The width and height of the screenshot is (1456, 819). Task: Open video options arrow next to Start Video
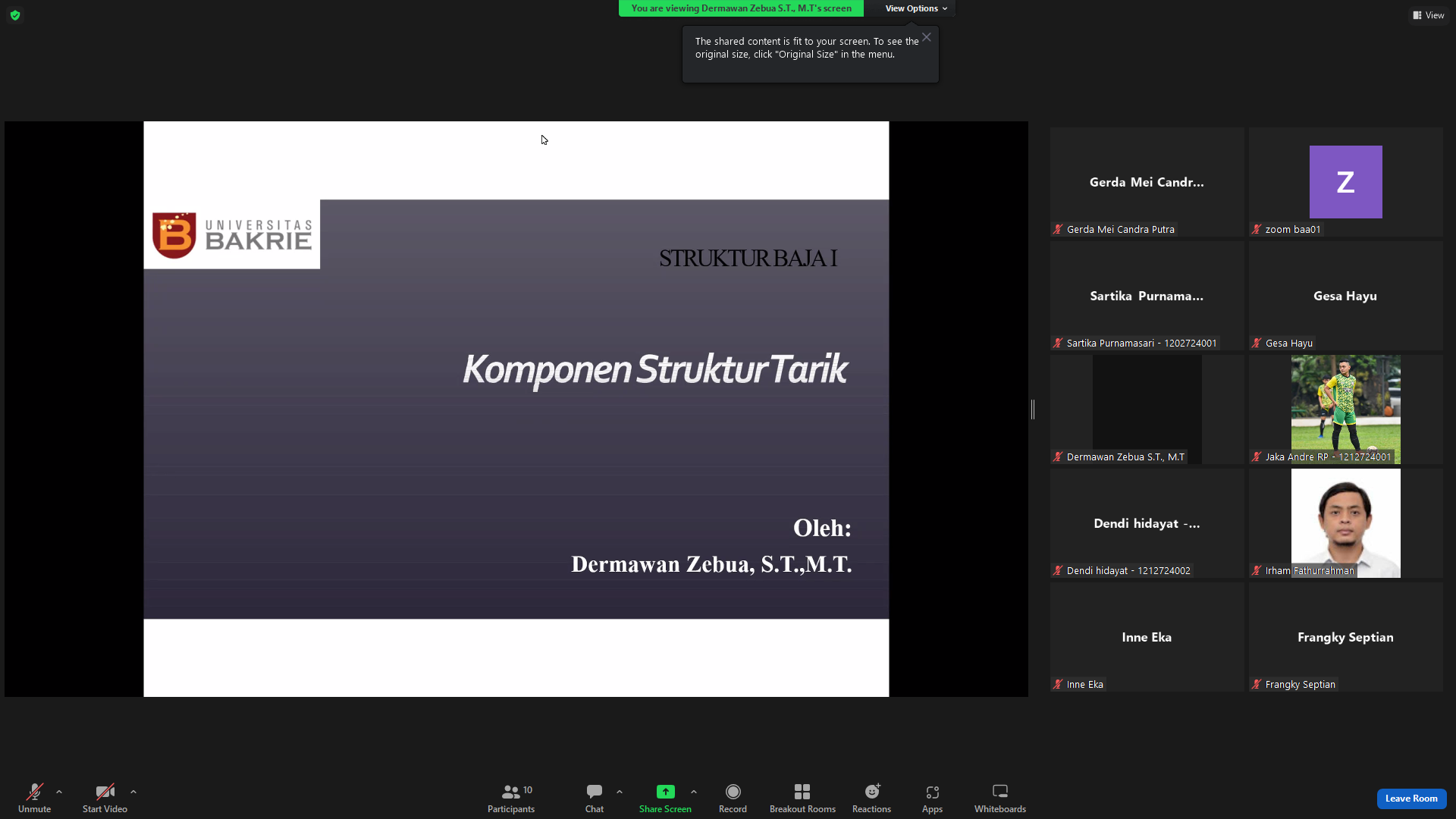[x=133, y=792]
